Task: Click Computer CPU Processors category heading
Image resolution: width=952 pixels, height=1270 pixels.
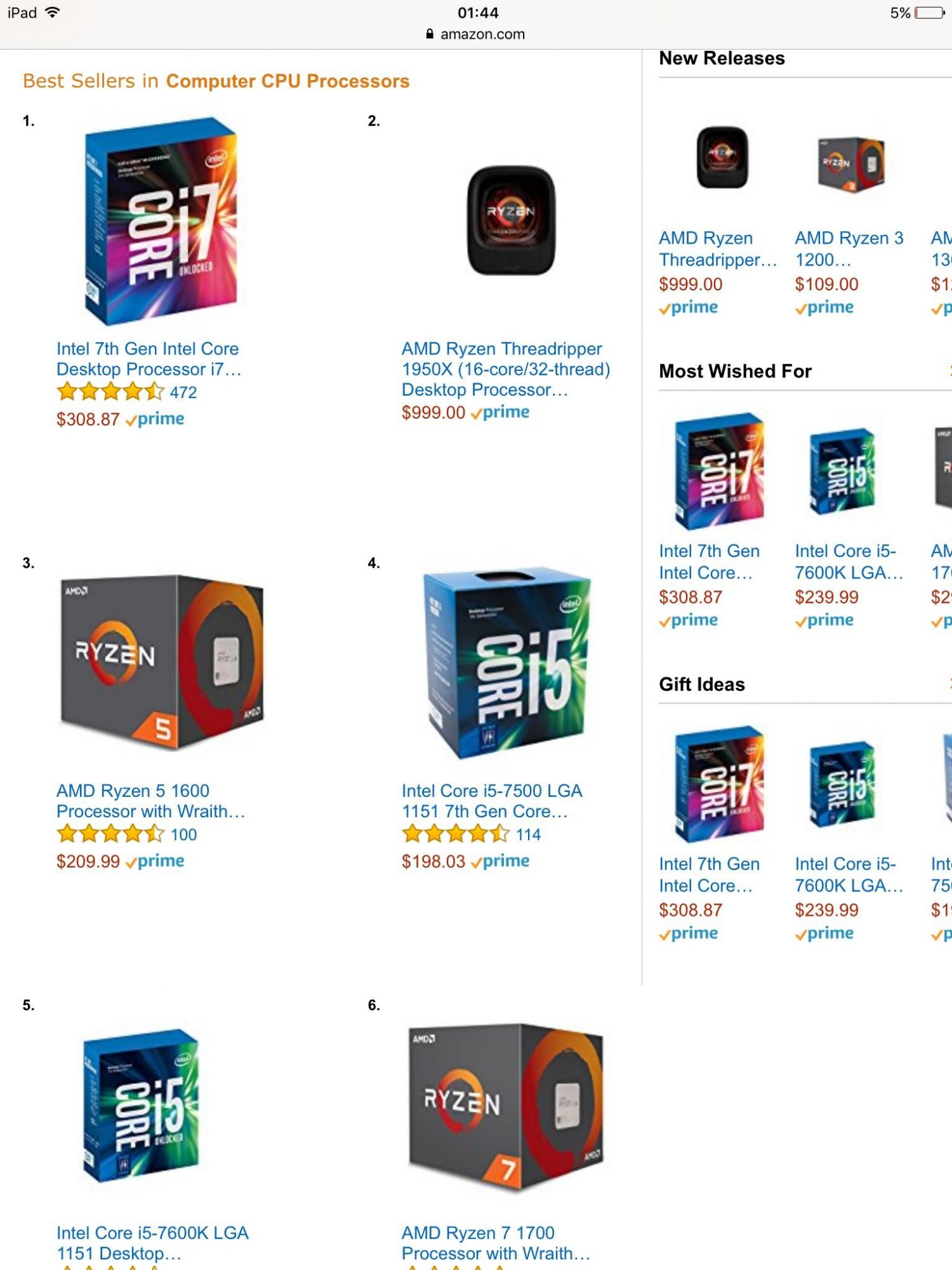Action: (288, 81)
